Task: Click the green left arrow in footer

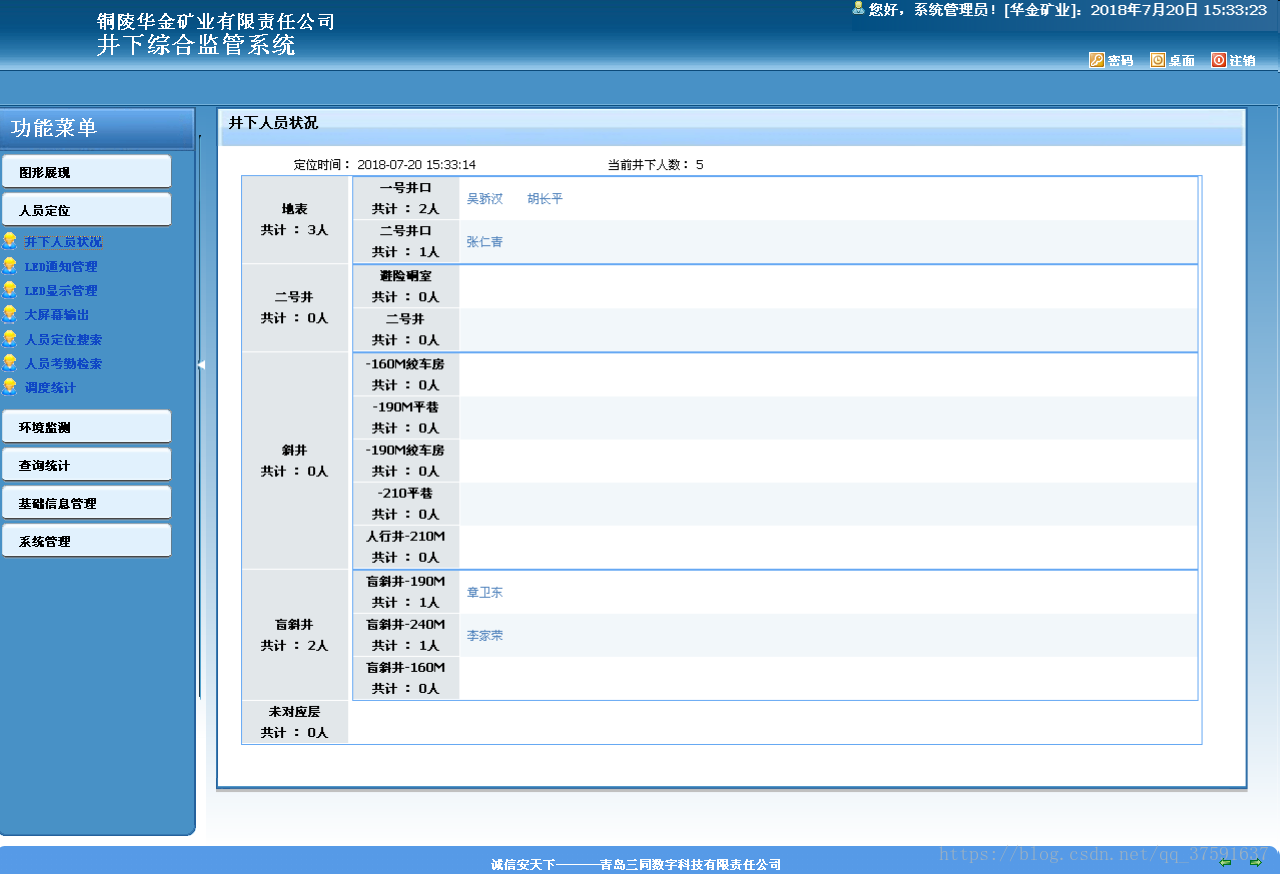Action: (x=1226, y=862)
